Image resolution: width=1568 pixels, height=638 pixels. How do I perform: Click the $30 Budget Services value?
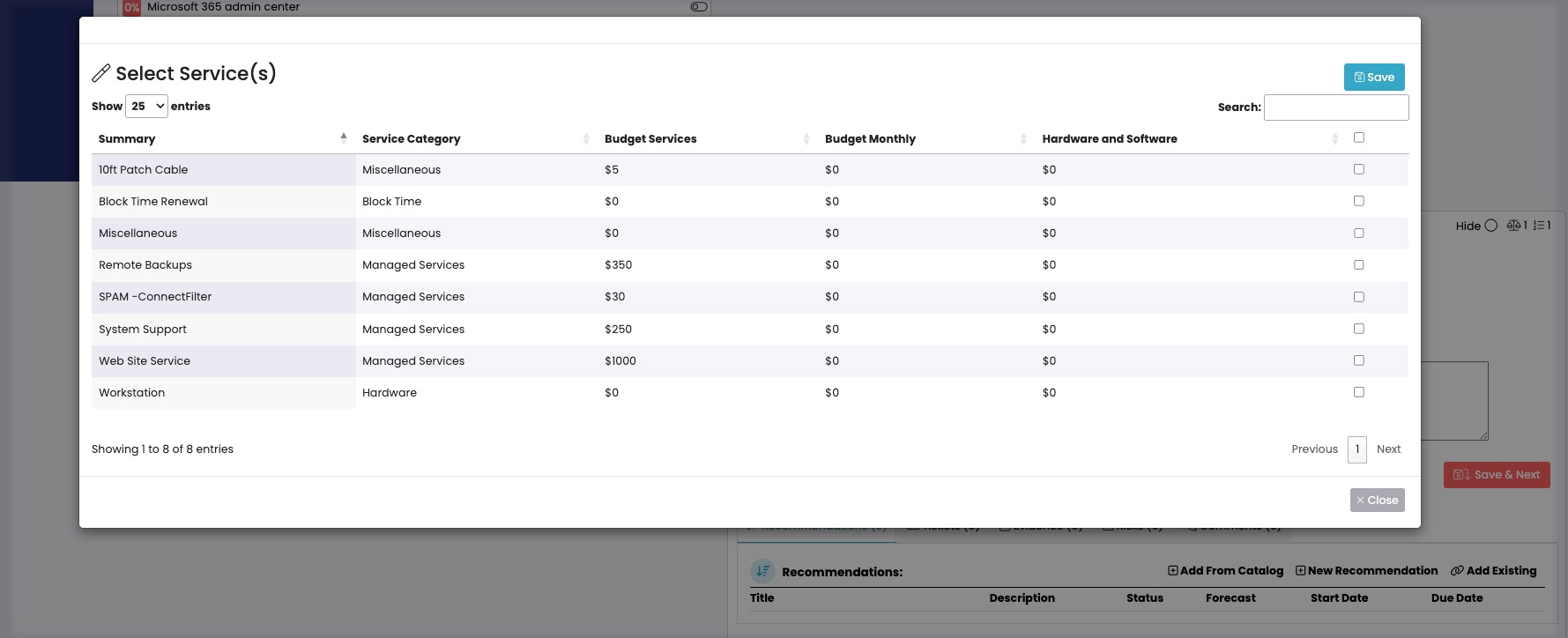point(614,296)
